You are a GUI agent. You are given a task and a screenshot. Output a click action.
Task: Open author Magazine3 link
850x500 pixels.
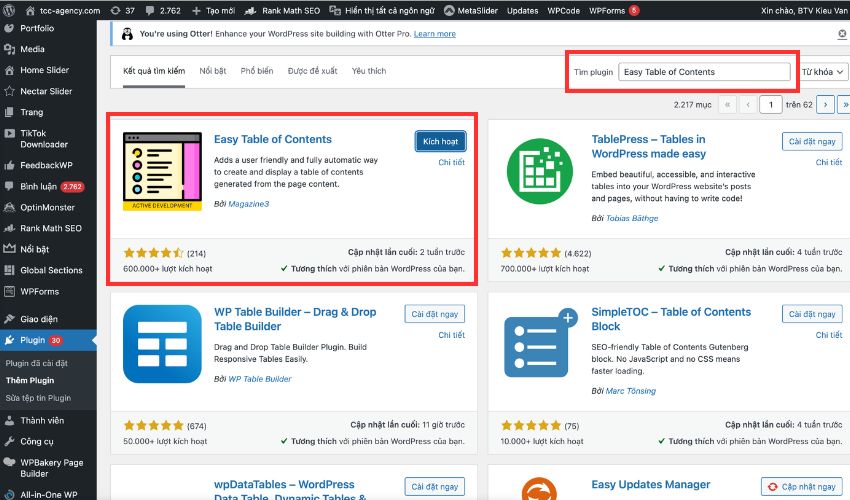pyautogui.click(x=248, y=204)
